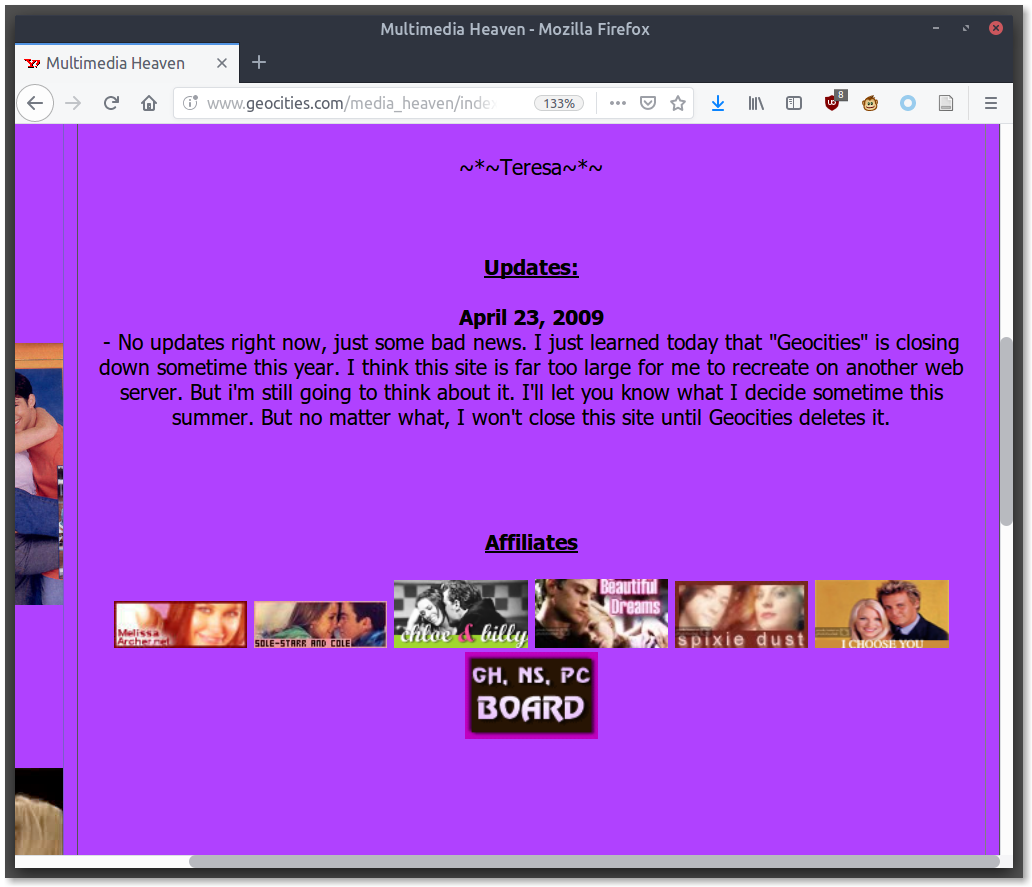Click the GH, NS, PC Board banner
Image resolution: width=1032 pixels, height=887 pixels.
pyautogui.click(x=531, y=696)
